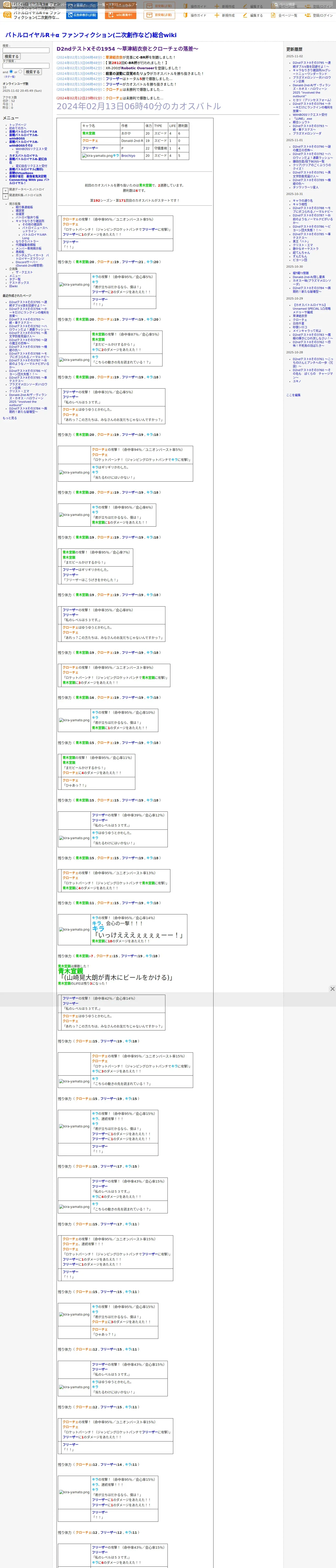Select the 'and' radio button for tag search
Screen dimensions: 336x1568
(12, 72)
